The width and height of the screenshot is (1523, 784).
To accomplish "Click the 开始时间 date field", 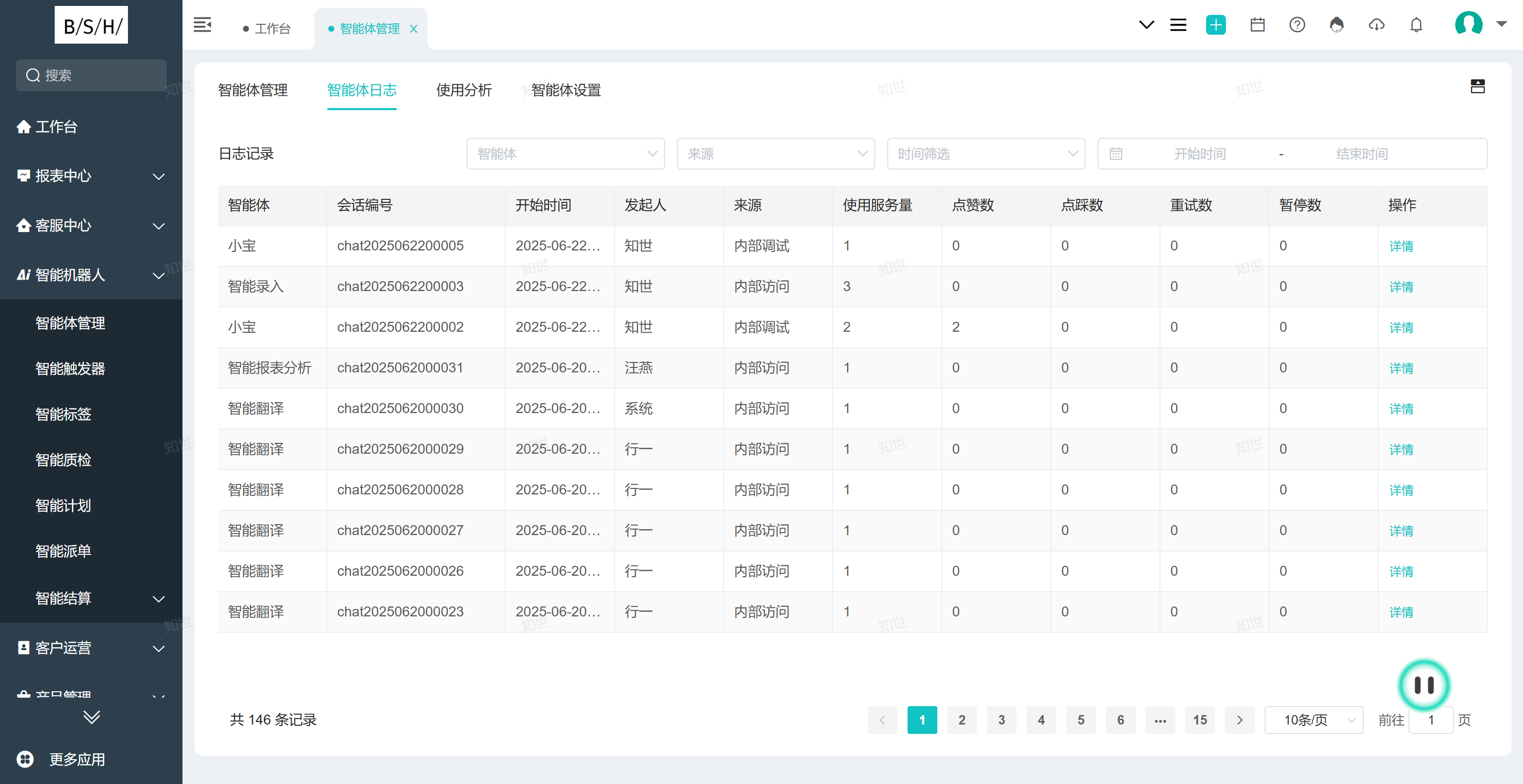I will pyautogui.click(x=1199, y=154).
